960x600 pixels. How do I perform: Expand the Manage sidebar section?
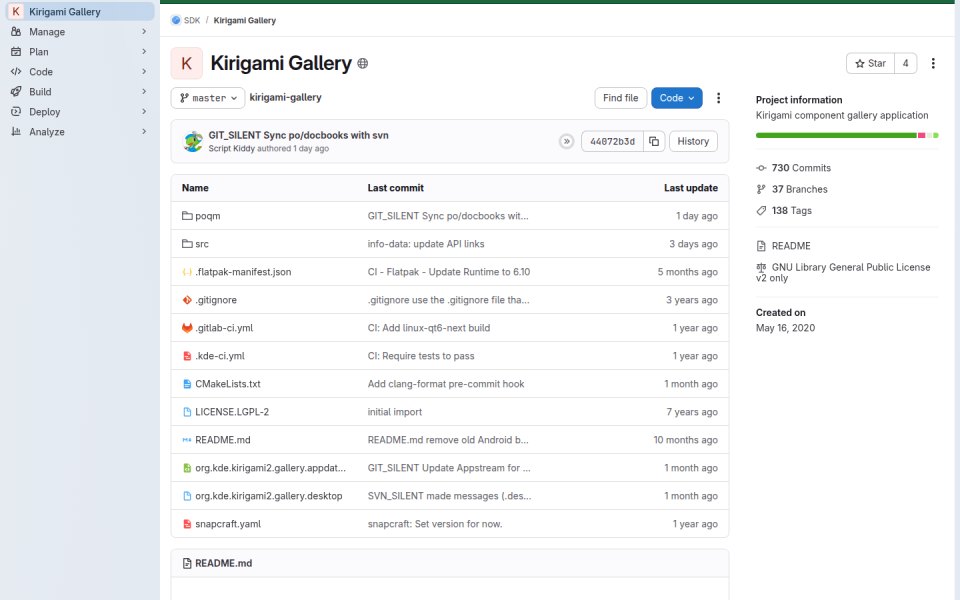tap(80, 32)
